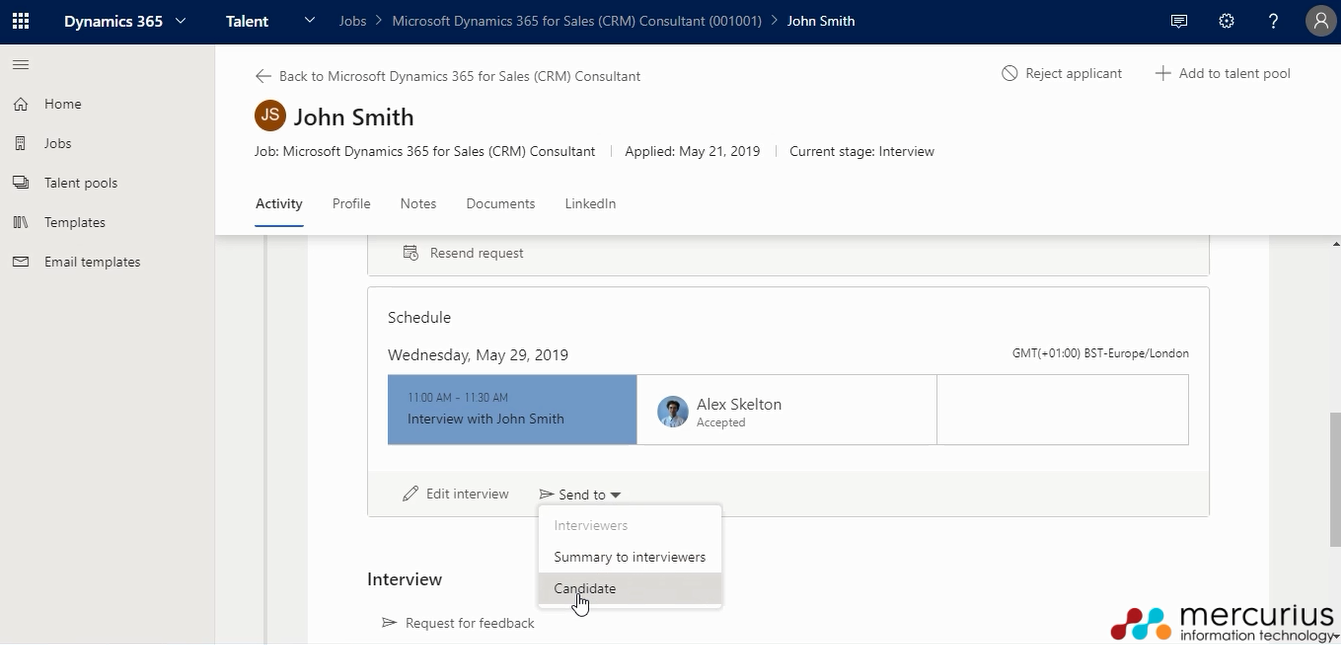Open Jobs from the sidebar
This screenshot has height=645, width=1341.
point(58,143)
